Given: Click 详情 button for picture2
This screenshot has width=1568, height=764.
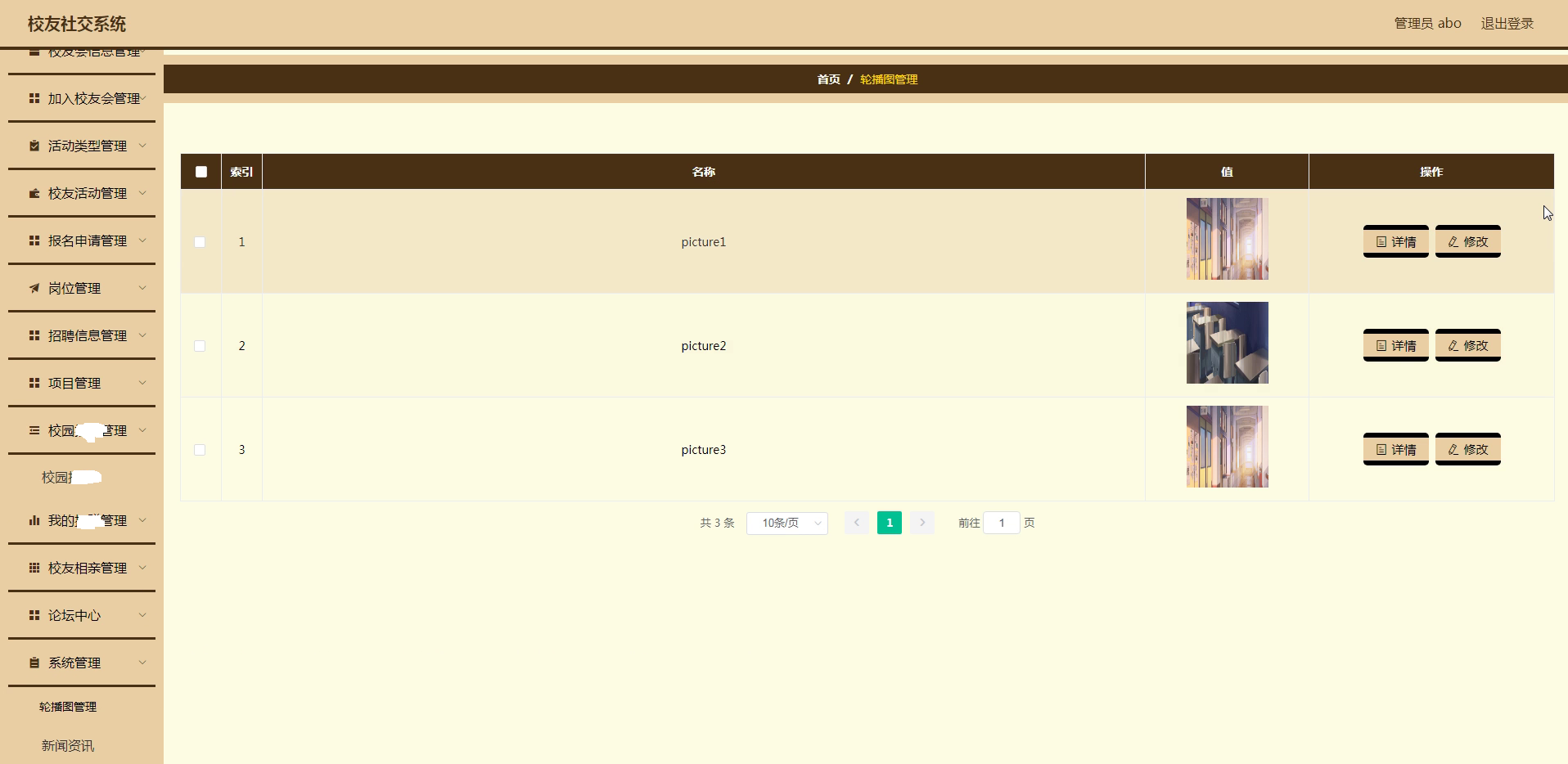Looking at the screenshot, I should (x=1396, y=345).
